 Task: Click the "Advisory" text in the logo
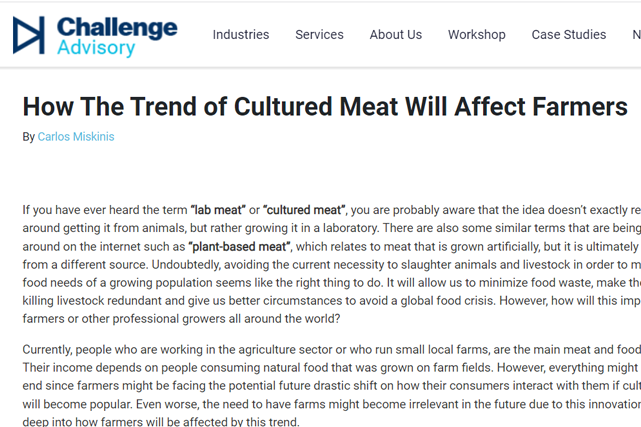96,47
